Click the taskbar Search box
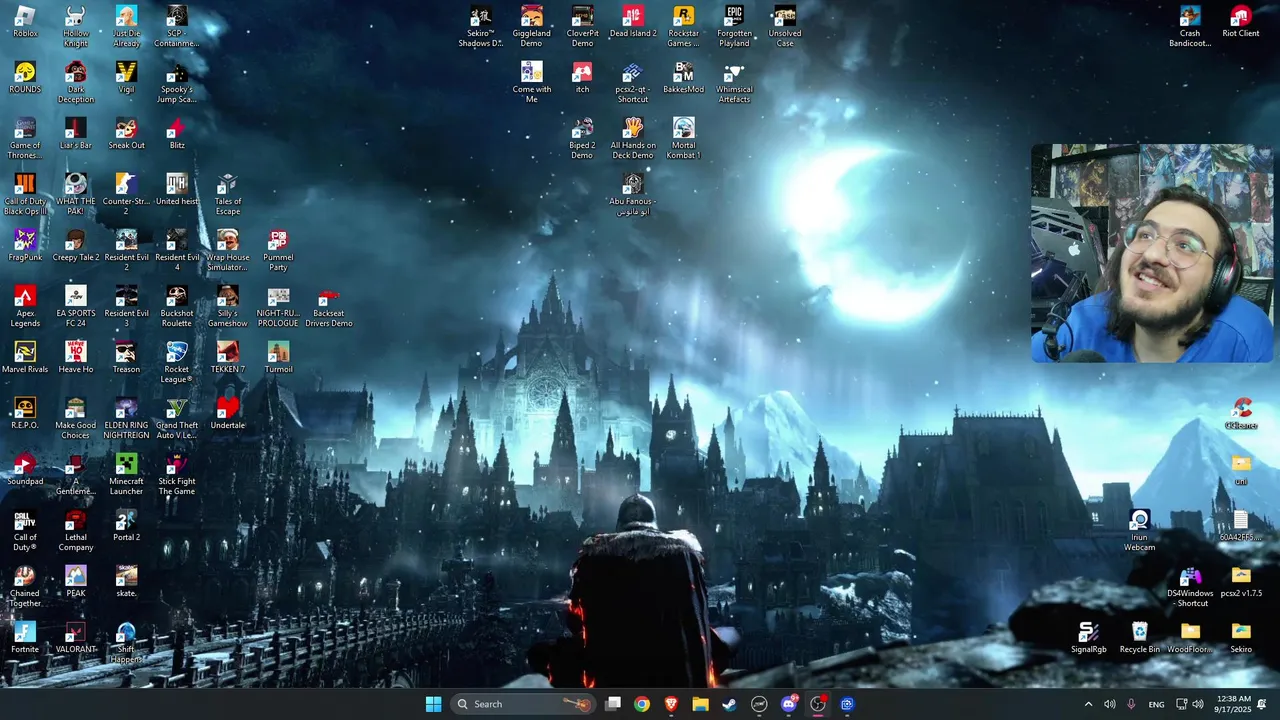Viewport: 1280px width, 720px height. tap(523, 704)
